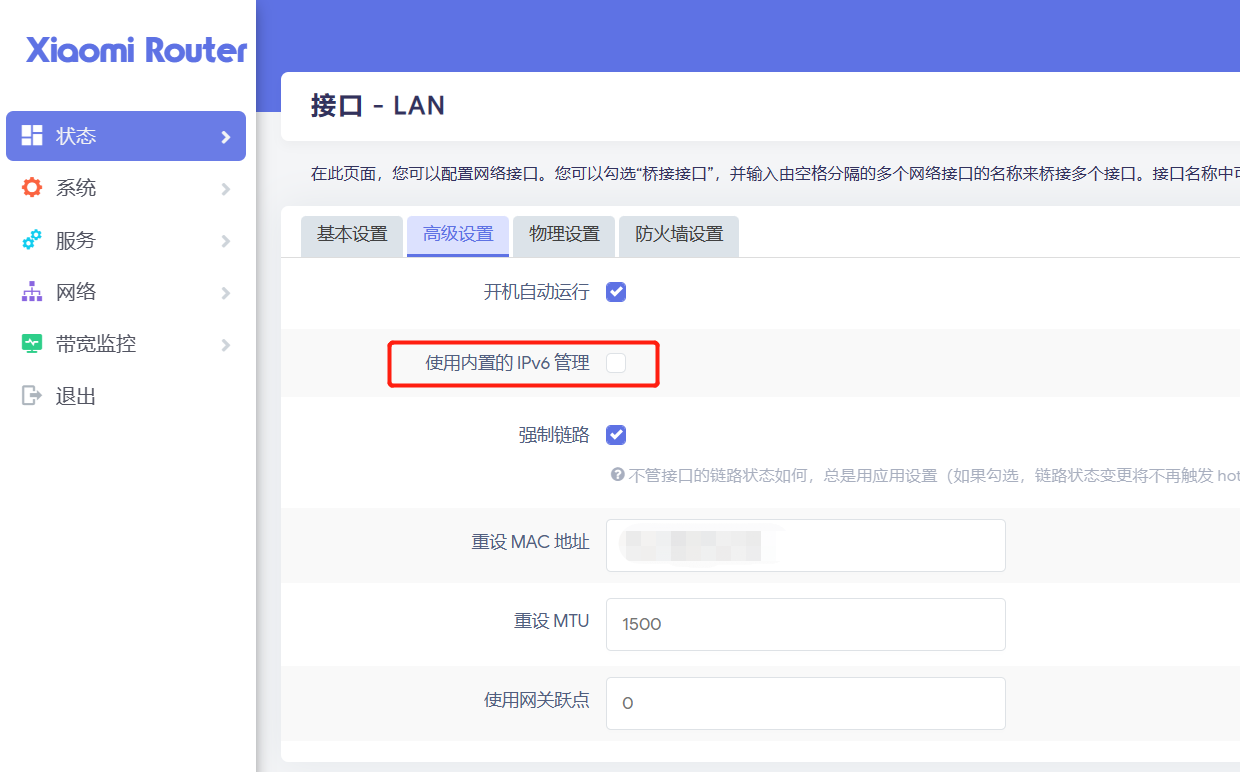The width and height of the screenshot is (1240, 772).
Task: Uncheck the 强制链路 checkbox
Action: coord(616,435)
